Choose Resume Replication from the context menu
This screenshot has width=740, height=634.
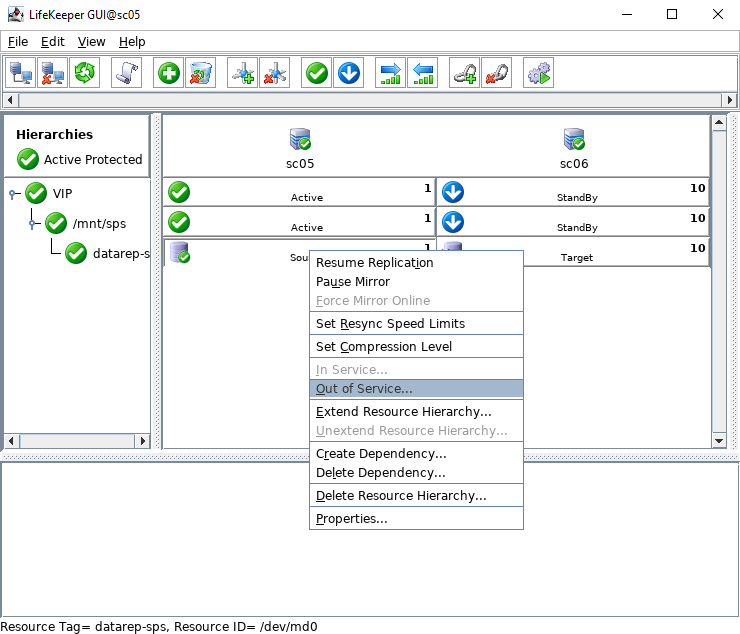[416, 262]
